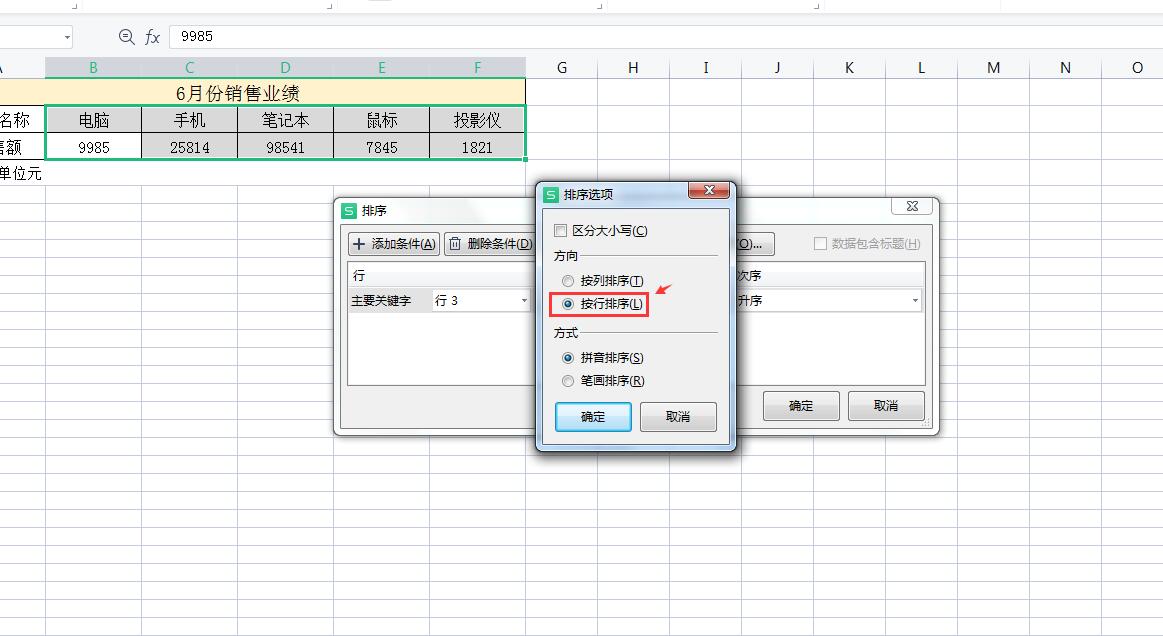The width and height of the screenshot is (1163, 636).
Task: Confirm sort options with 确定 button
Action: coord(592,417)
